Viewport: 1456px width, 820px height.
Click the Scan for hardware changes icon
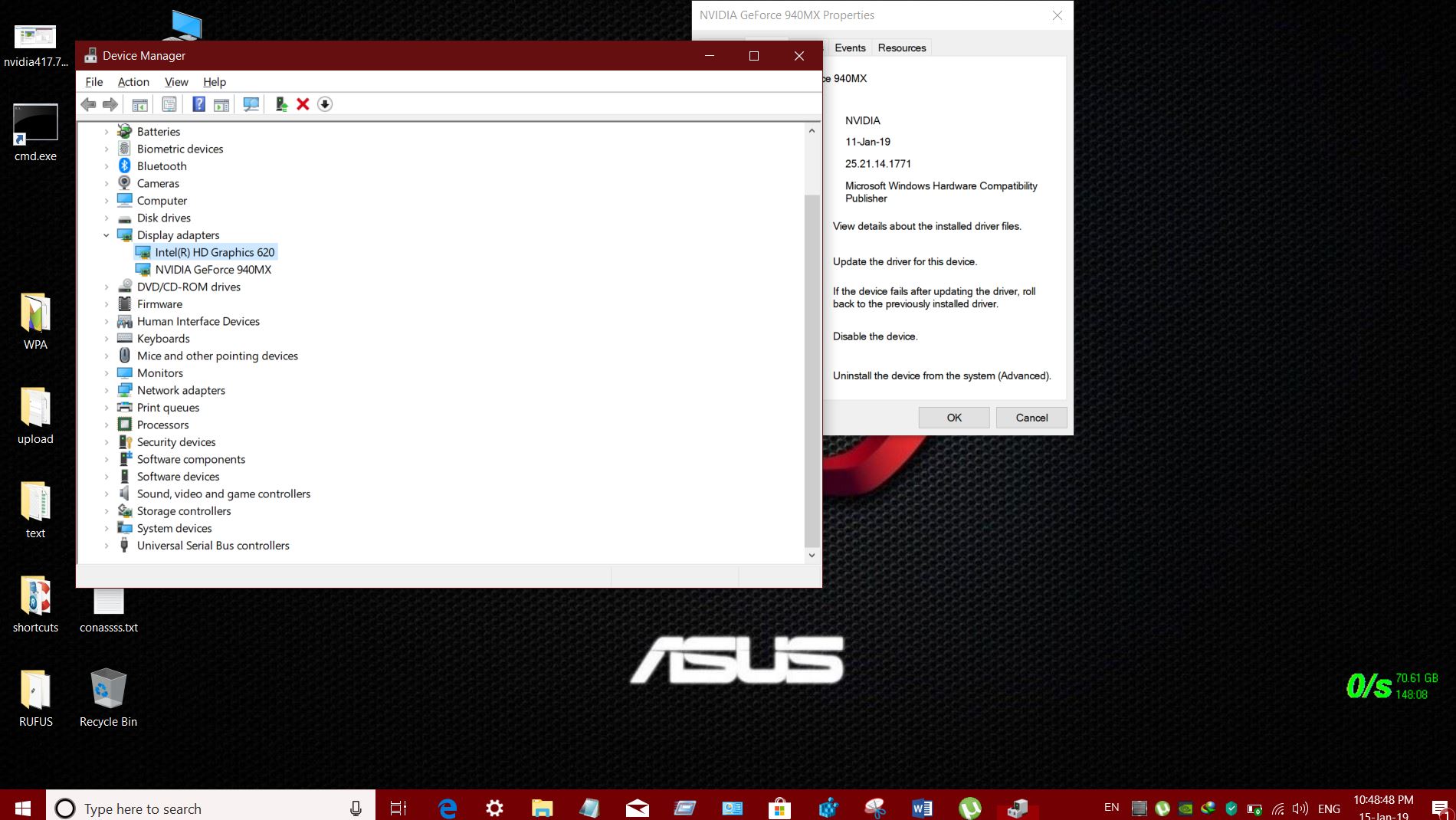tap(251, 104)
